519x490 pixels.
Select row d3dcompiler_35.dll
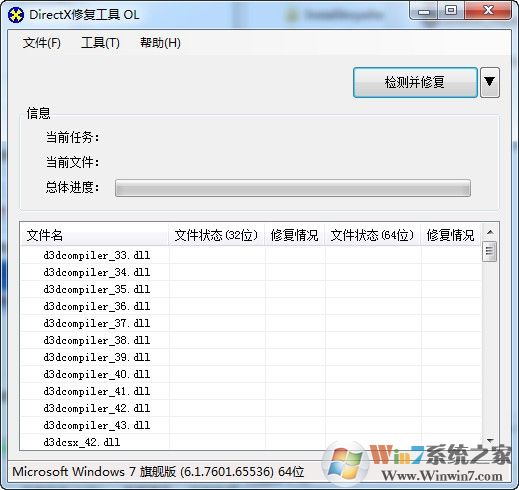point(251,289)
